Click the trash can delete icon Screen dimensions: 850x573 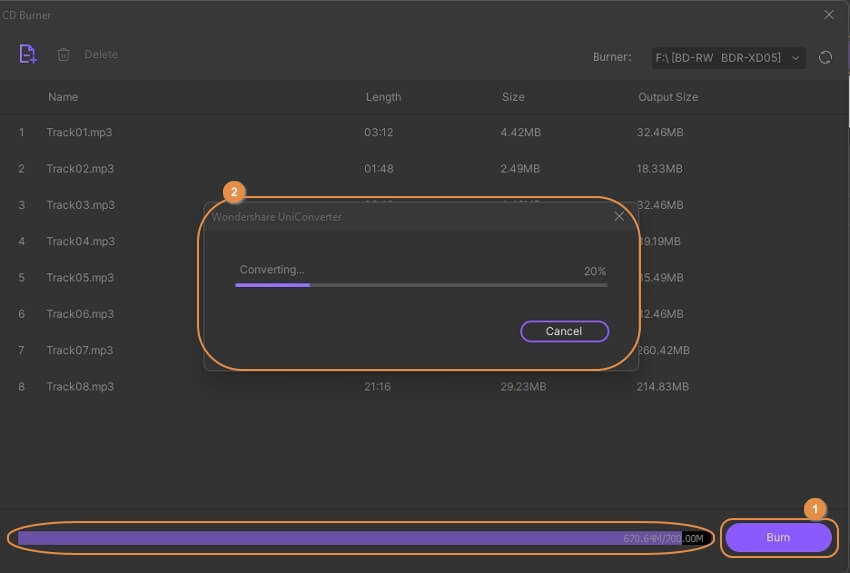(x=64, y=55)
